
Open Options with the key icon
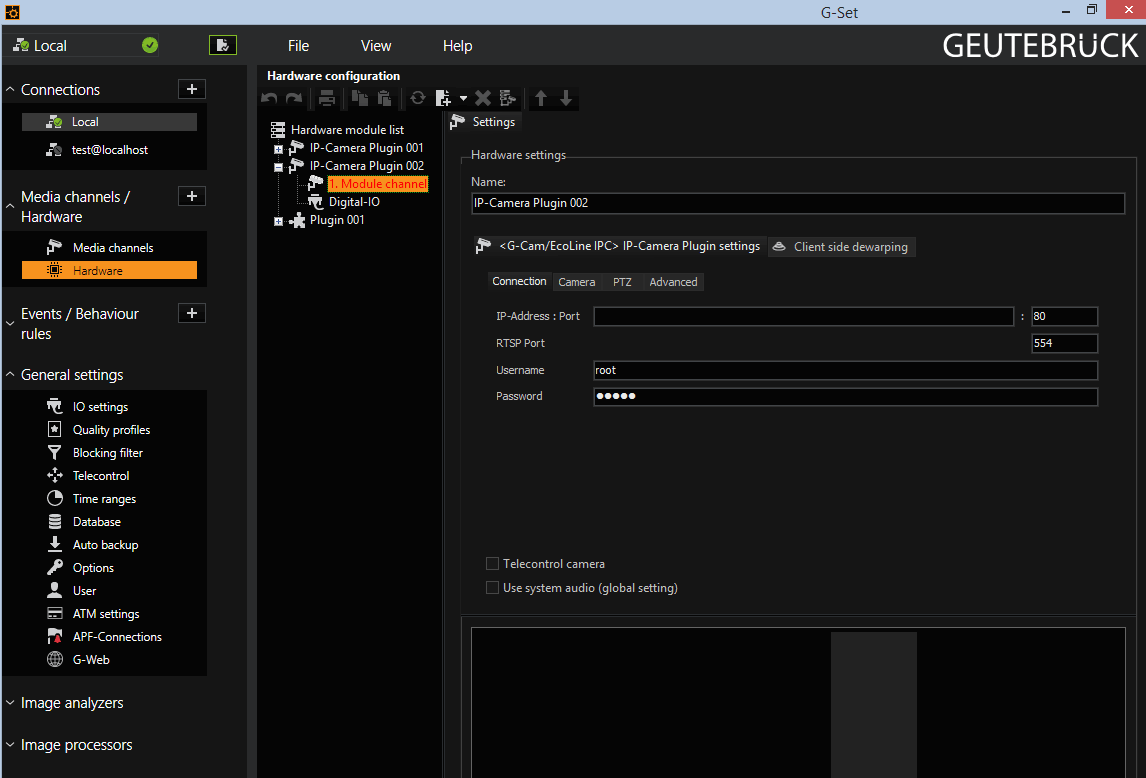coord(93,568)
